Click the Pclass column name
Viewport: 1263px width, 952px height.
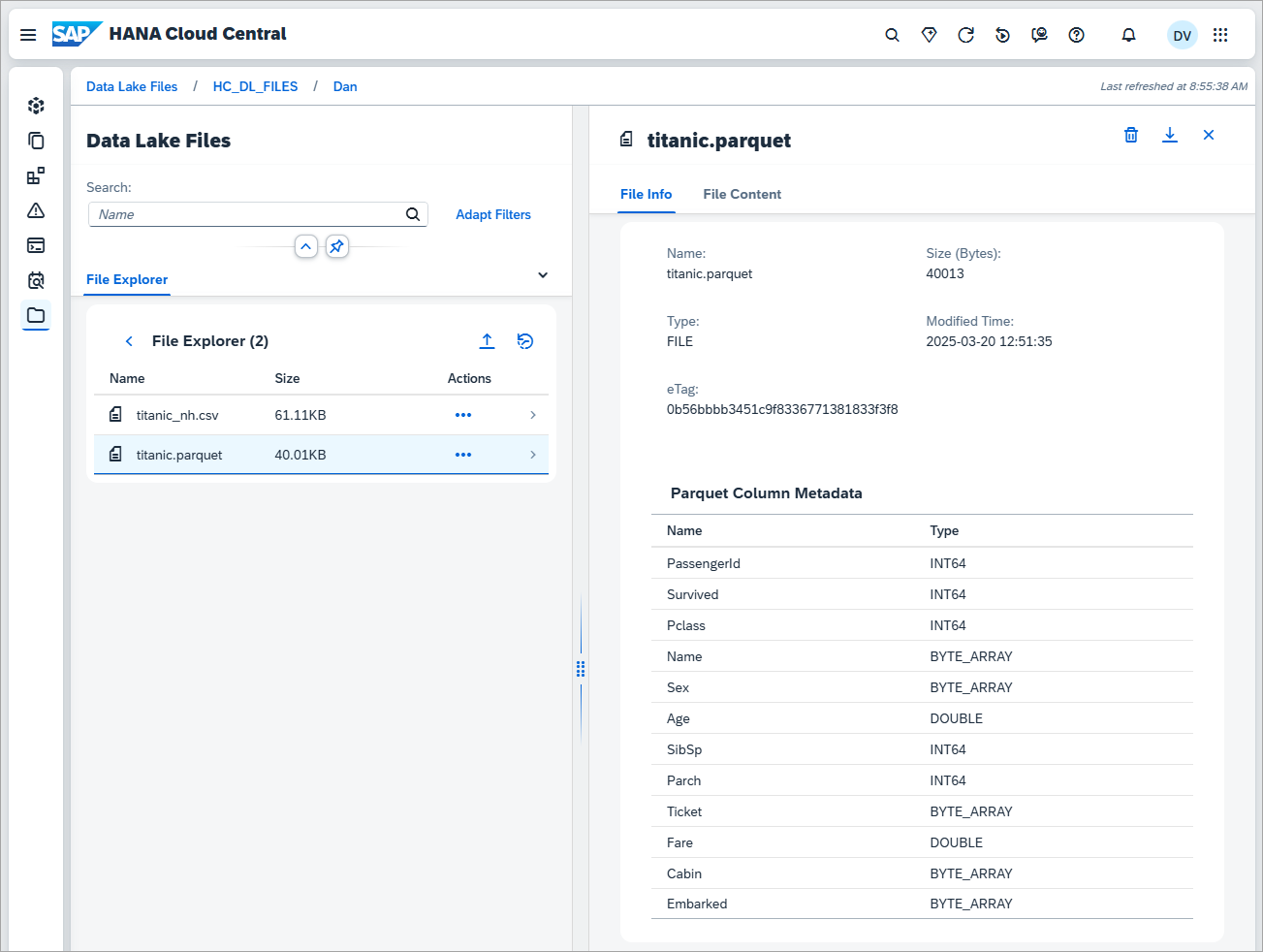(686, 625)
